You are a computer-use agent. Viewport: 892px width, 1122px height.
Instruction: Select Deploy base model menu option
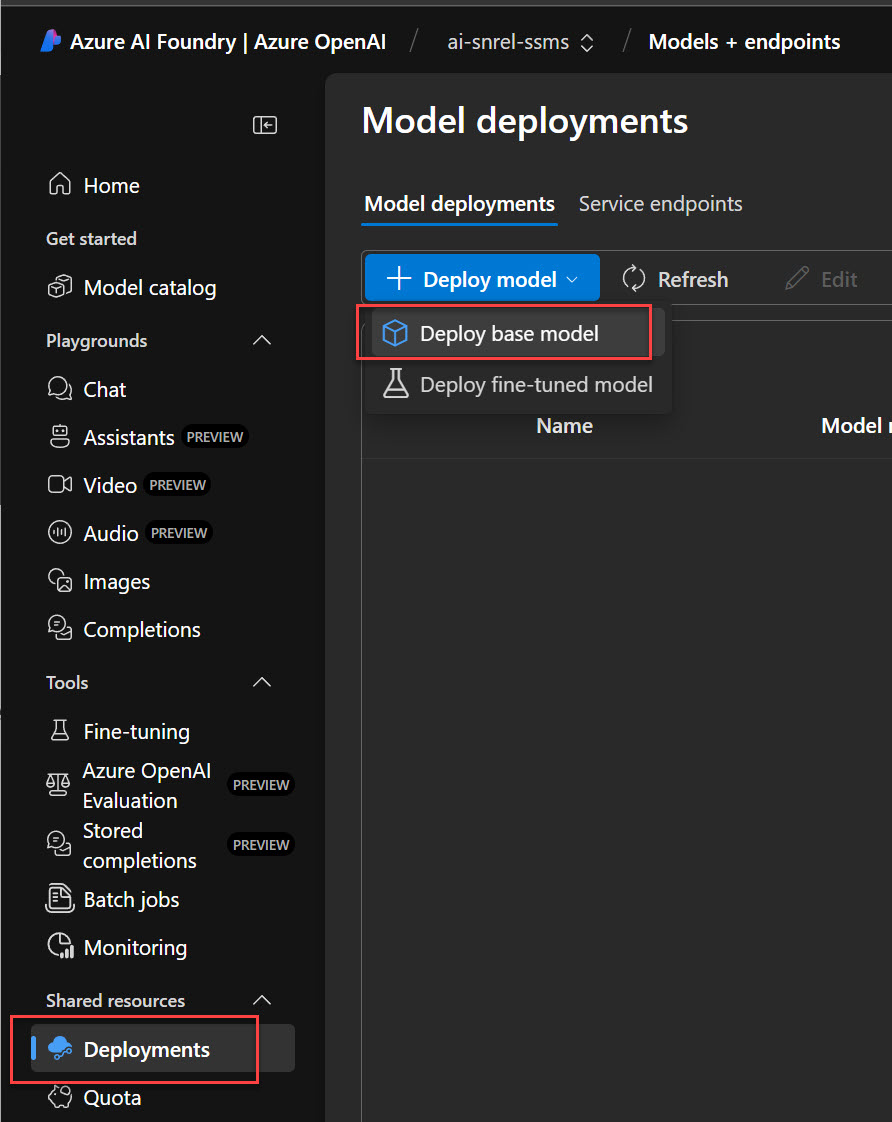coord(509,334)
